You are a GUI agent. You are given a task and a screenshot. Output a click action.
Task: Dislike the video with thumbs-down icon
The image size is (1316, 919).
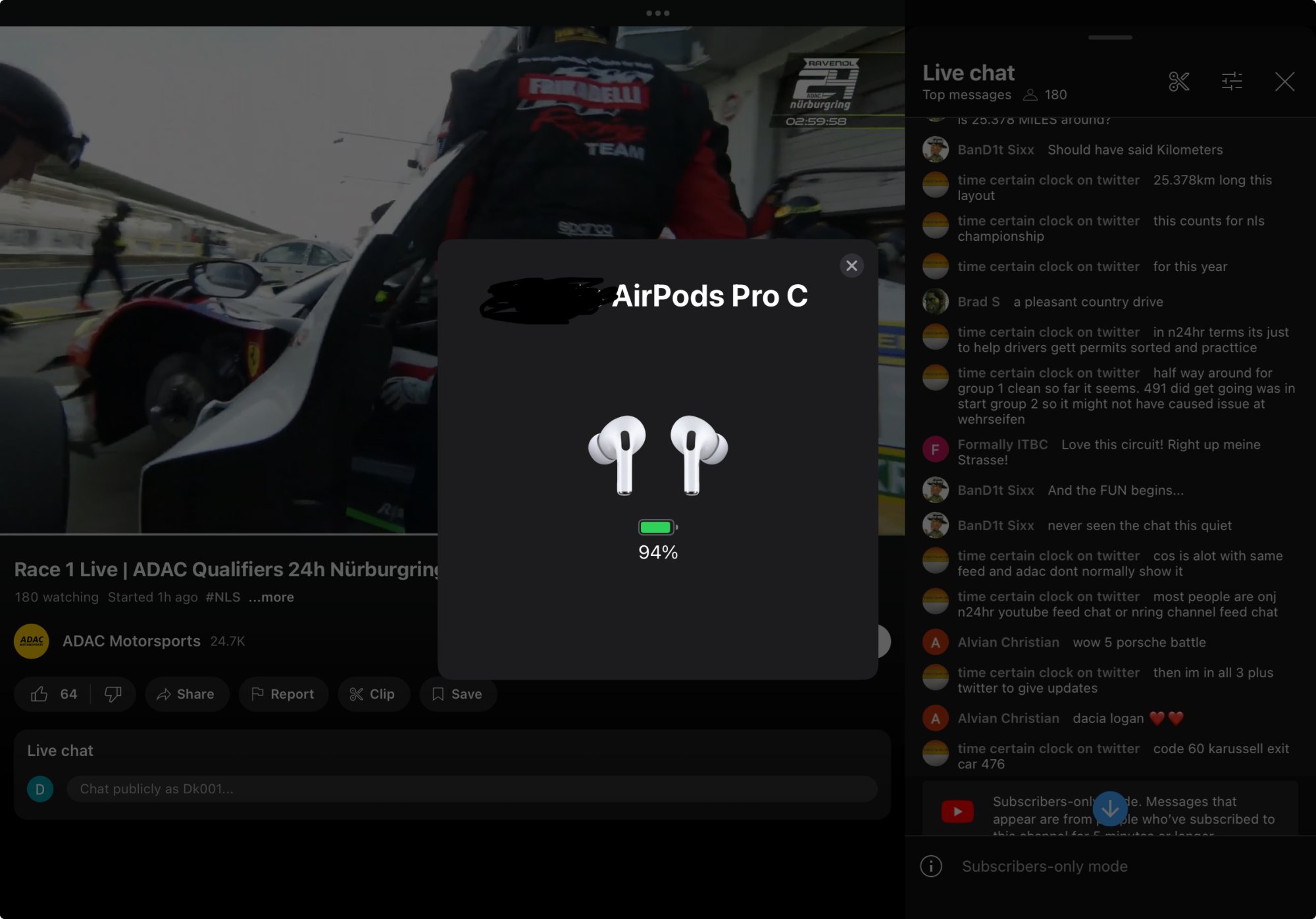coord(113,694)
